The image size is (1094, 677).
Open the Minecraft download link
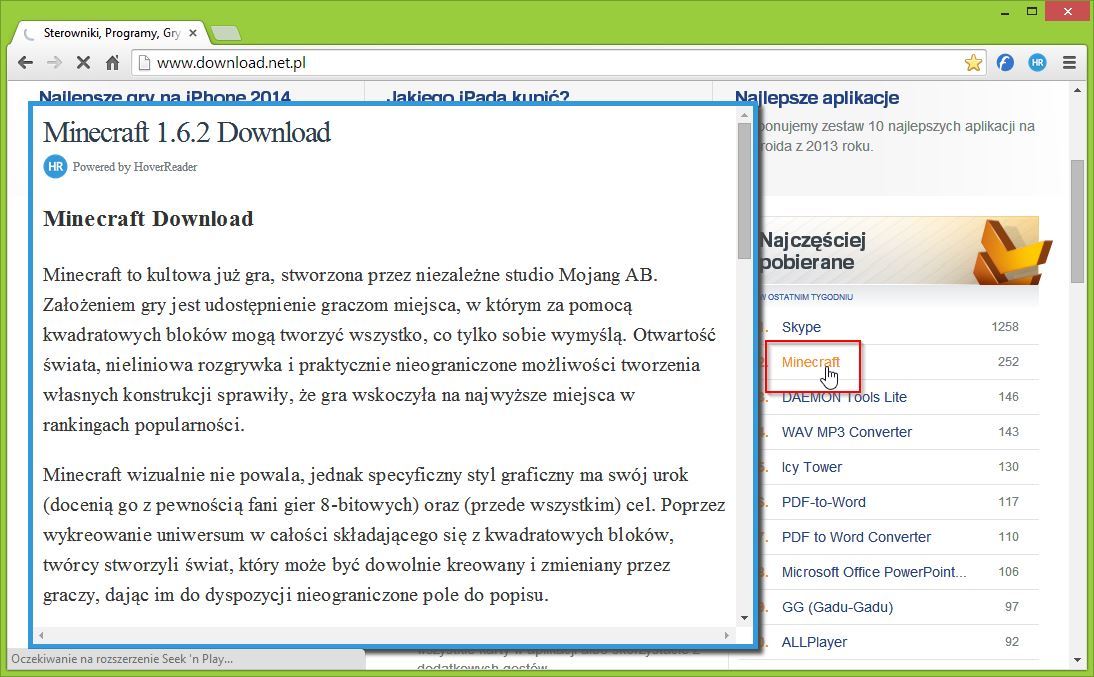(x=811, y=362)
